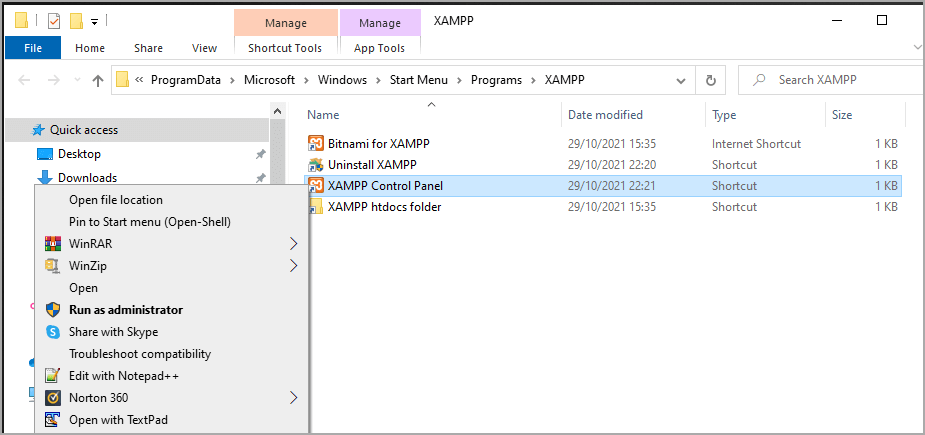Open the File tab
925x435 pixels.
(33, 48)
